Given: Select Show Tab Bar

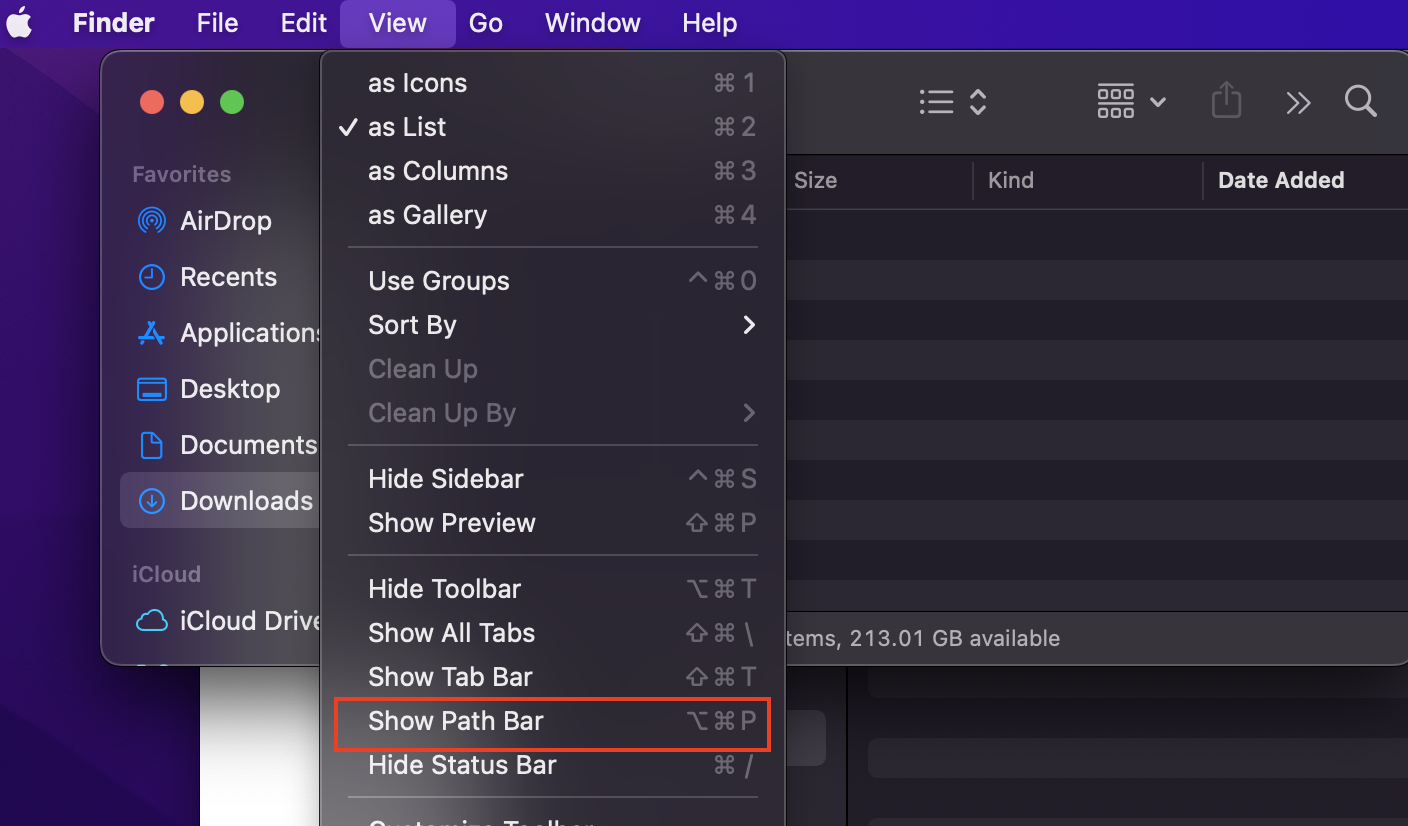Looking at the screenshot, I should (553, 677).
